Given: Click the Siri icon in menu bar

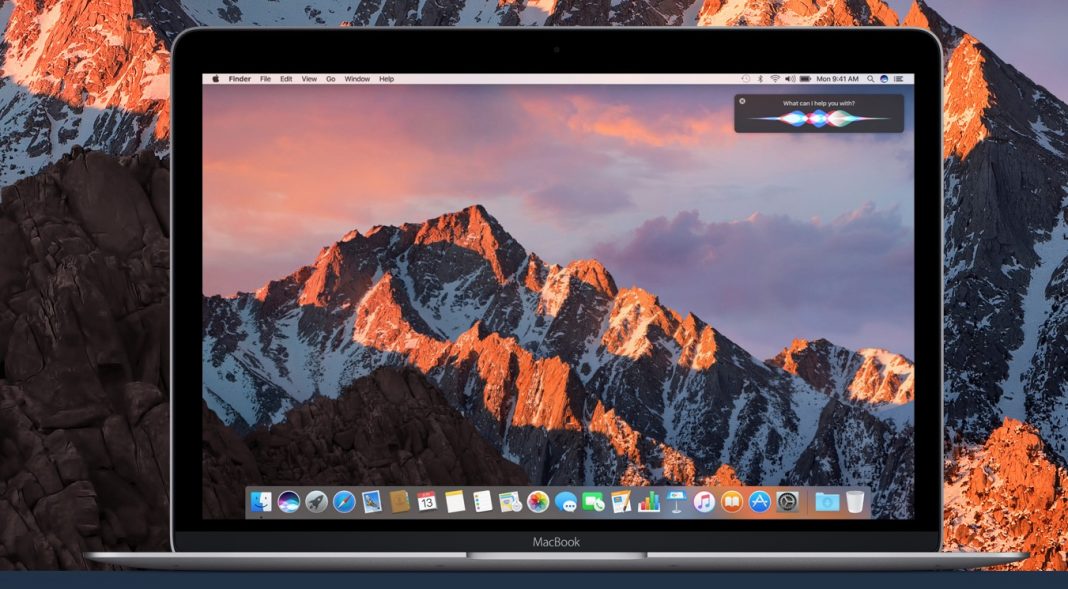Looking at the screenshot, I should (884, 79).
